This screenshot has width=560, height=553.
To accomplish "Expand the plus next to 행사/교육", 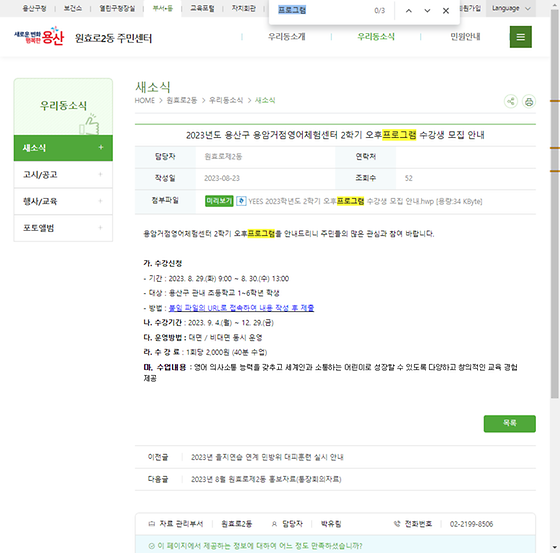I will point(100,201).
